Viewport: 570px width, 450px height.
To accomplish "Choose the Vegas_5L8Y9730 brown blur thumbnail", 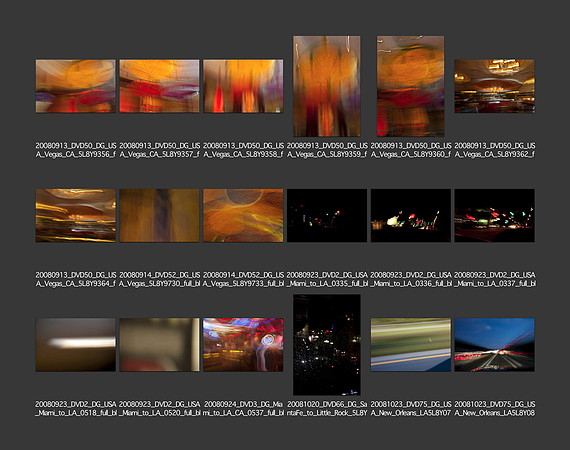I will tap(159, 215).
